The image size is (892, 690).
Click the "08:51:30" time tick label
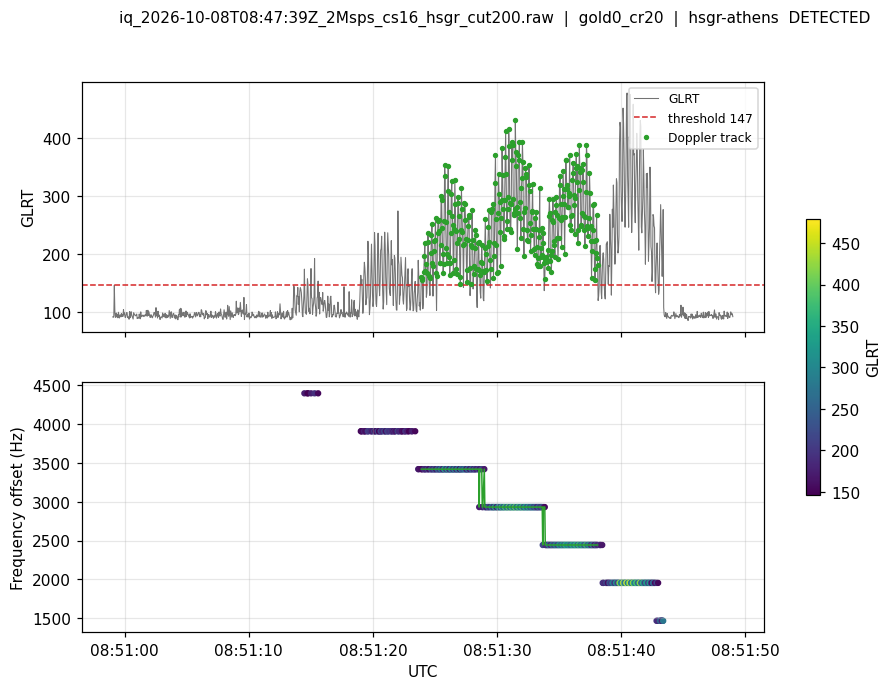[497, 650]
